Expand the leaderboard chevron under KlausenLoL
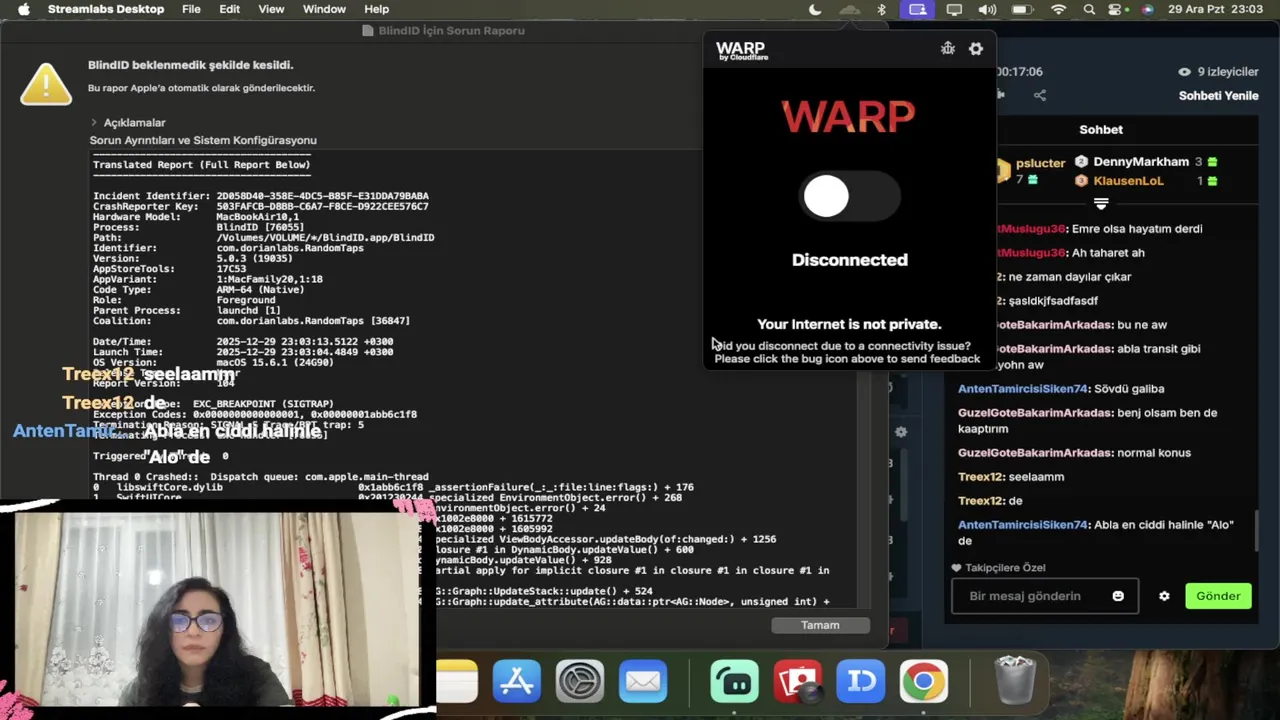This screenshot has height=720, width=1280. (x=1101, y=203)
